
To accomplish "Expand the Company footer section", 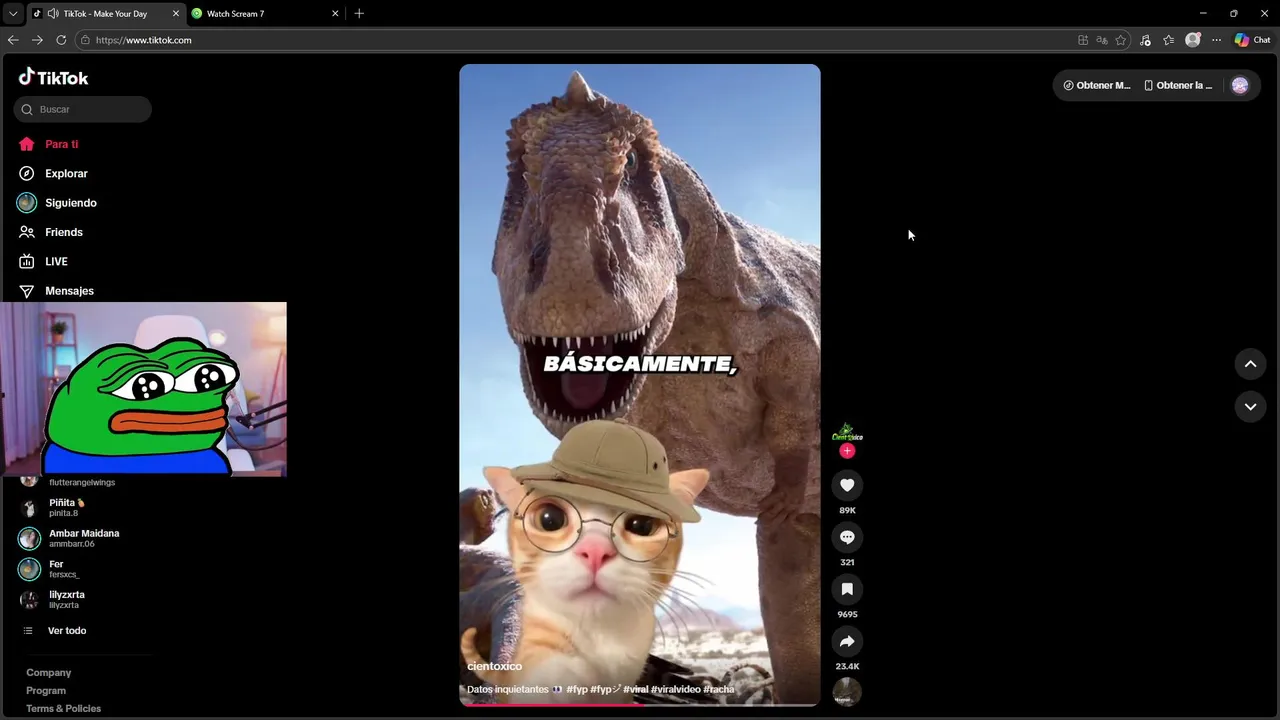I will tap(49, 673).
